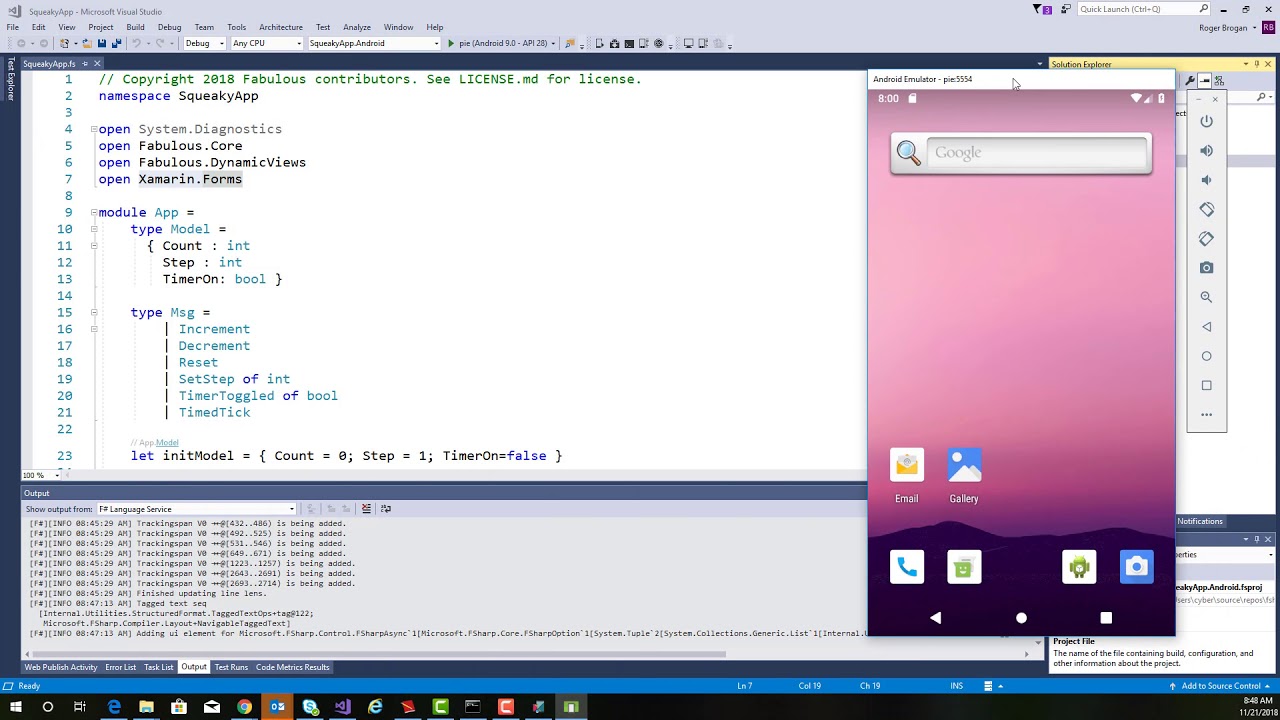This screenshot has width=1280, height=720.
Task: Open the Analyze menu
Action: click(357, 27)
